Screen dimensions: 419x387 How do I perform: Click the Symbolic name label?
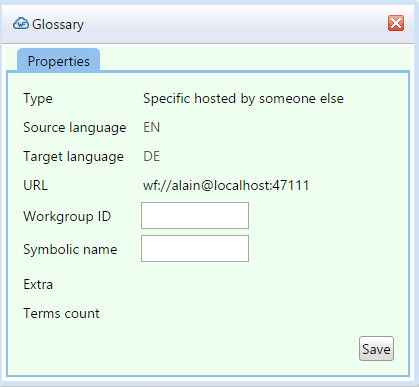[x=70, y=249]
